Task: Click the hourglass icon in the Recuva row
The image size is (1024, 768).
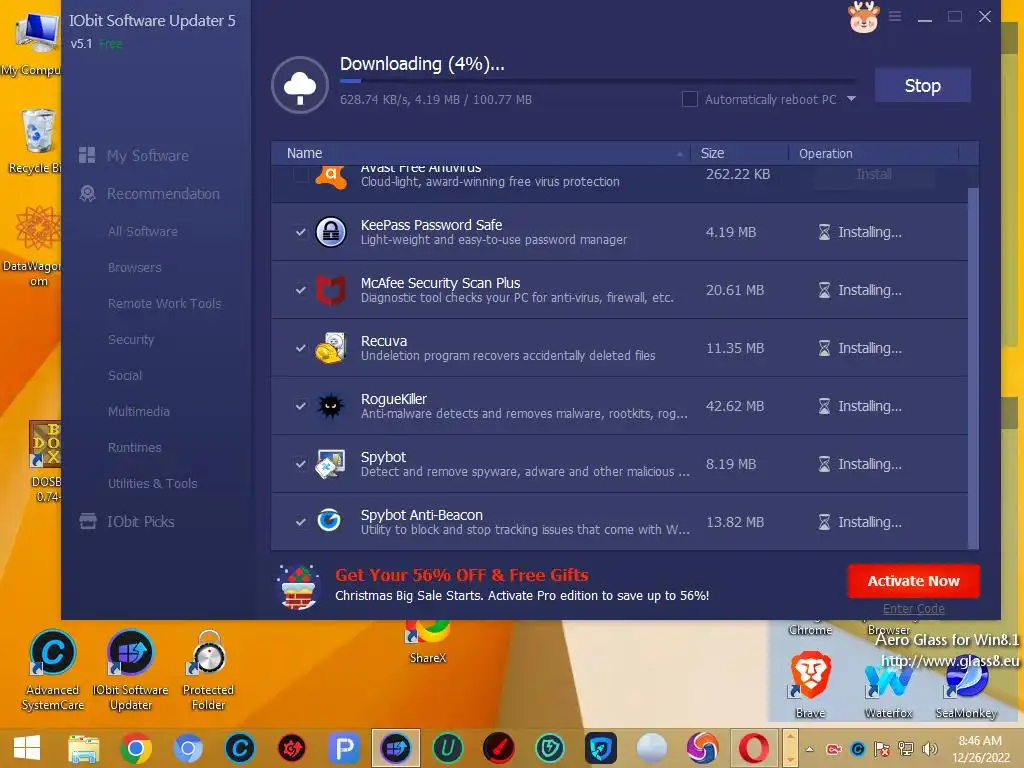Action: point(824,348)
